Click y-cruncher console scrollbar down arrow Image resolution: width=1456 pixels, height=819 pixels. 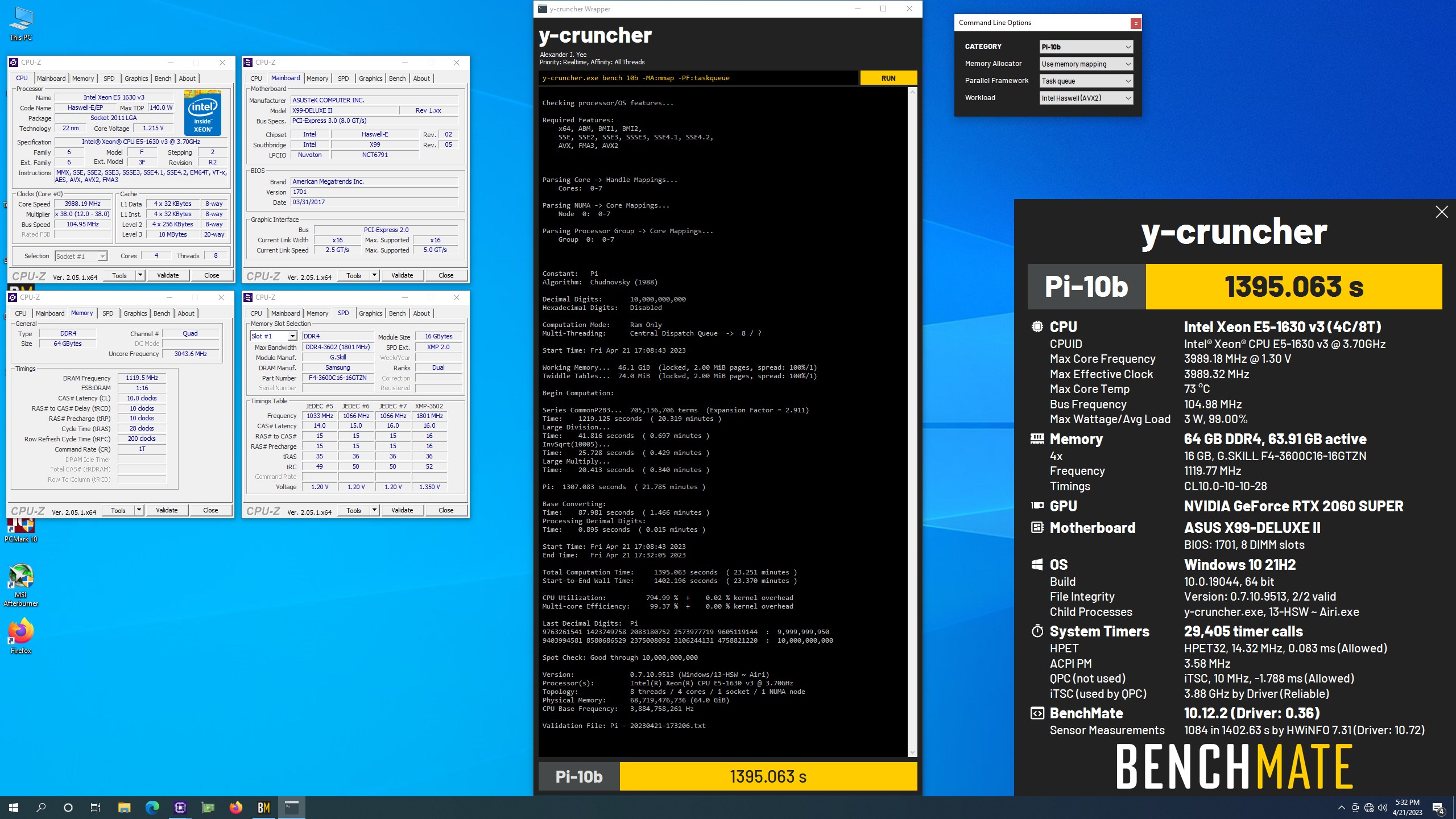[912, 752]
